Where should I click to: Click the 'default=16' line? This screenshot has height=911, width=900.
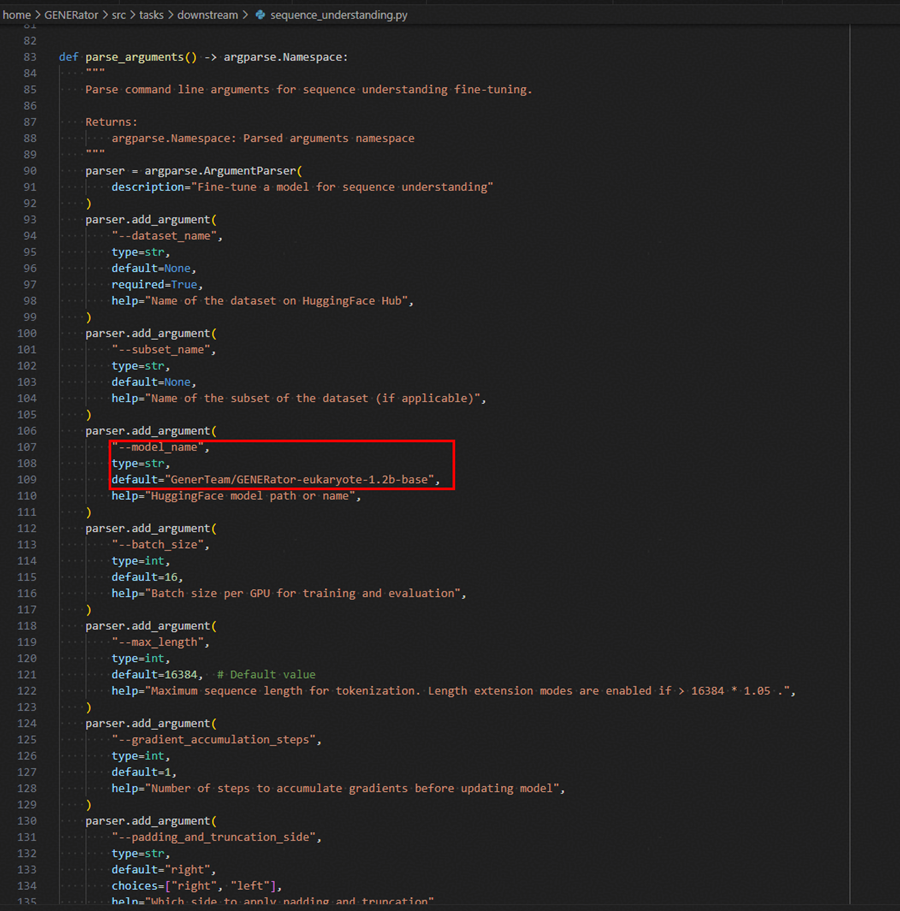[147, 578]
